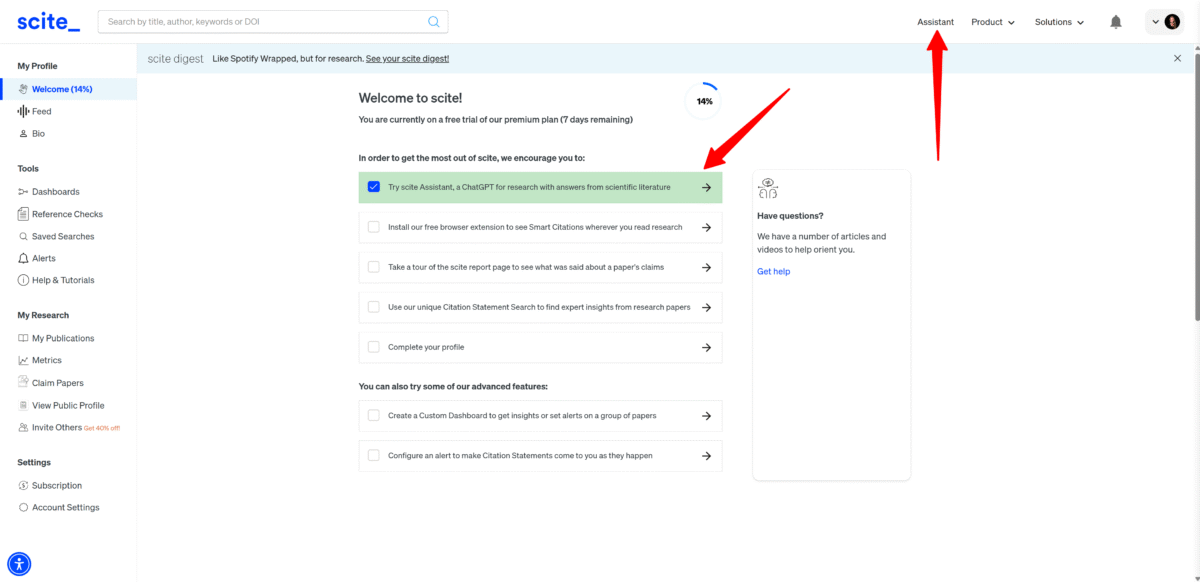Open Metrics under My Research
Image resolution: width=1200 pixels, height=582 pixels.
coord(46,360)
